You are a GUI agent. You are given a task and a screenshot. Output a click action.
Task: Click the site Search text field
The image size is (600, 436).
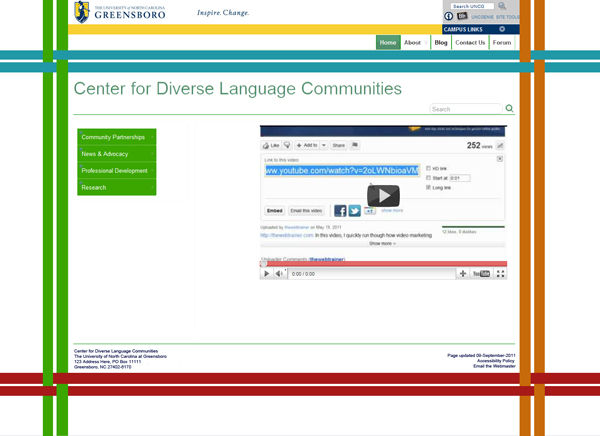(466, 109)
